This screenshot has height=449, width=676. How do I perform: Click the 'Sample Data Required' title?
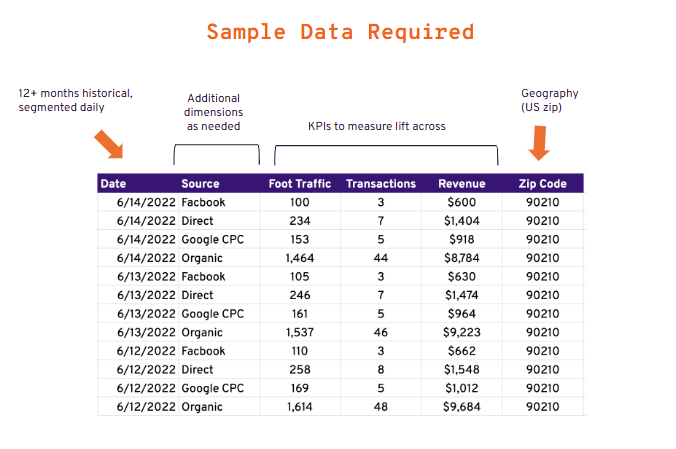pos(340,32)
